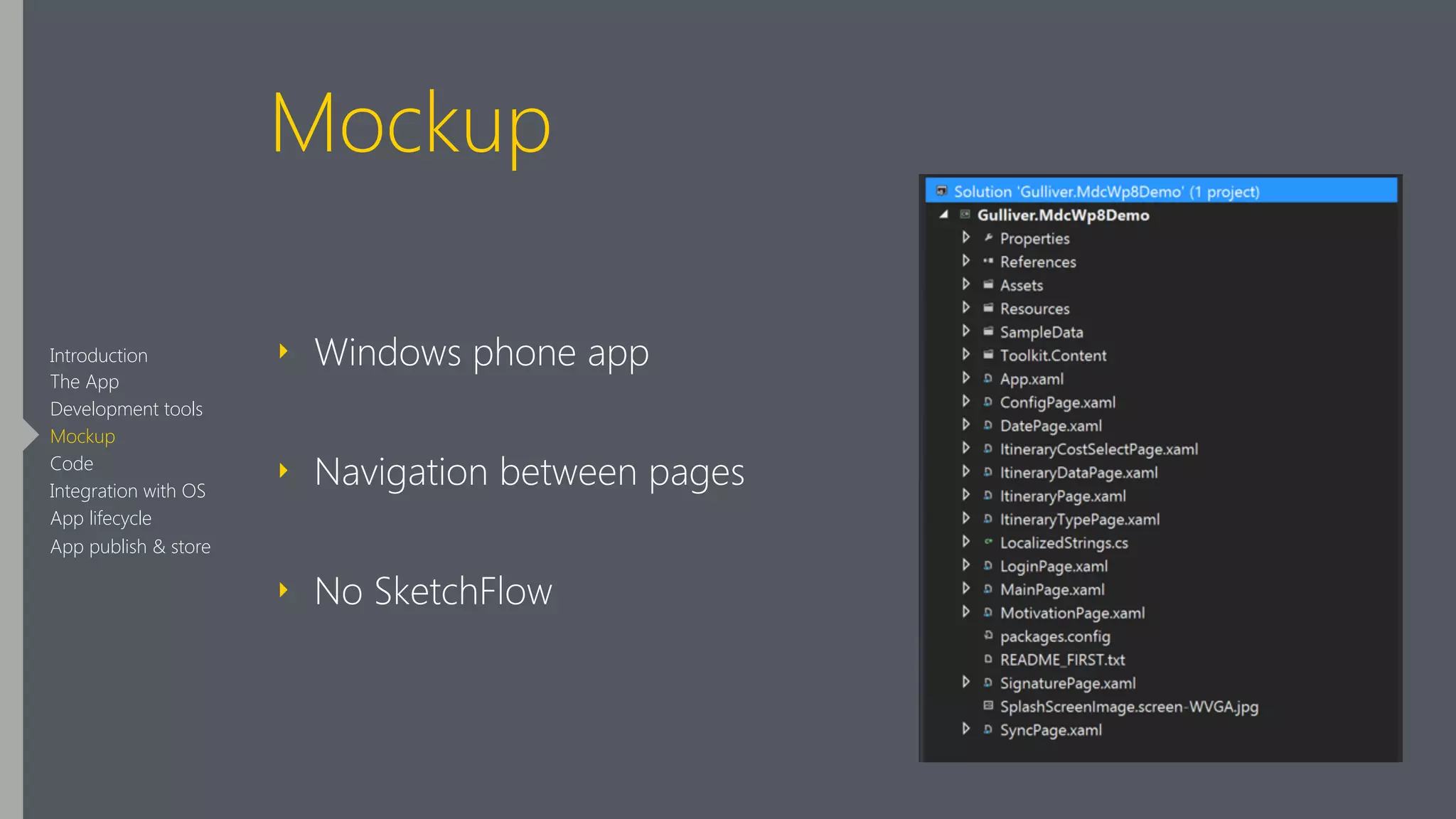The image size is (1456, 819).
Task: Collapse the Gulliver.MdcWp8Demo project node
Action: click(x=944, y=214)
